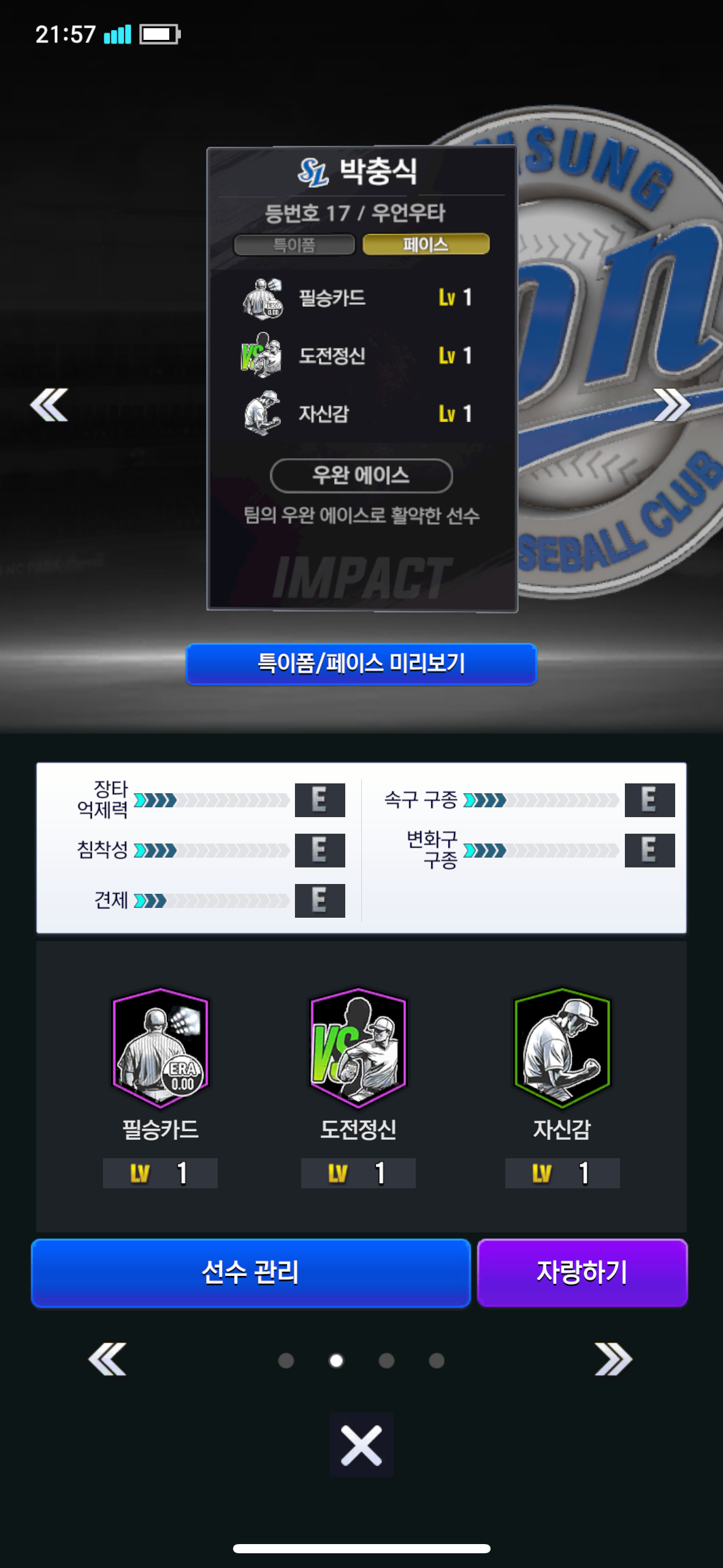Tap the purple 자랑하기 button

[x=582, y=1273]
